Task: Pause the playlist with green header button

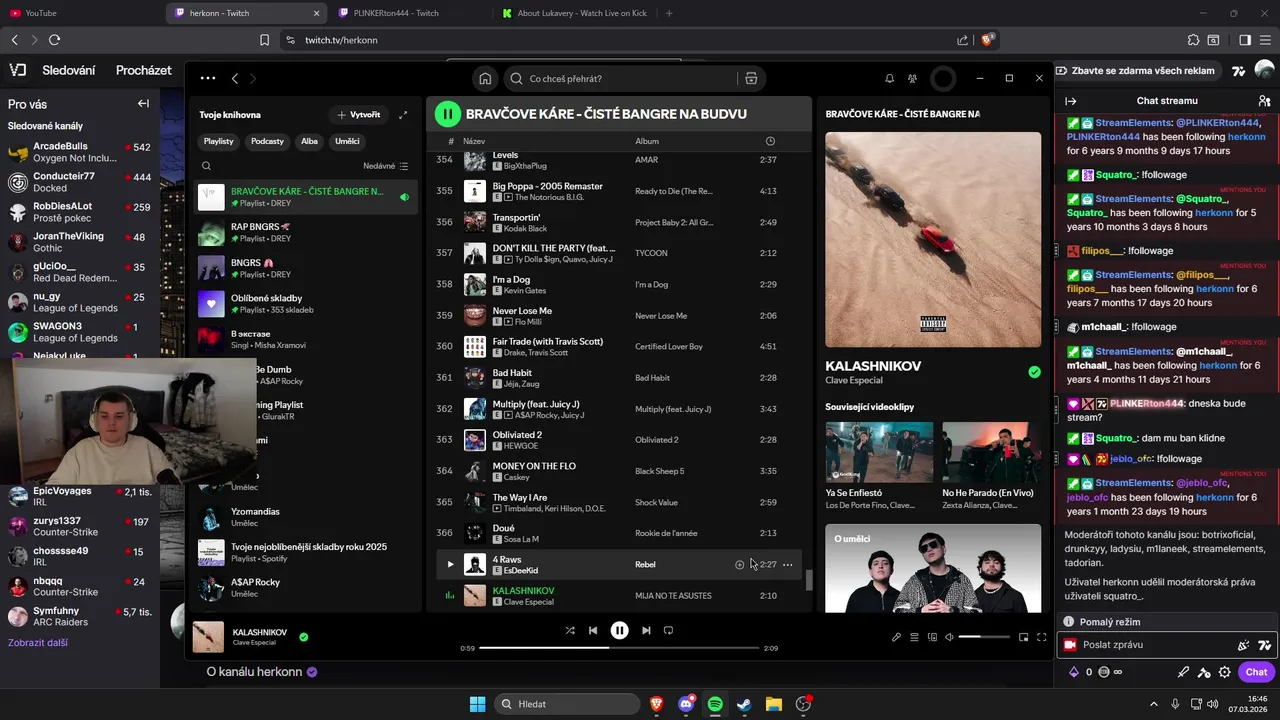Action: click(x=447, y=114)
